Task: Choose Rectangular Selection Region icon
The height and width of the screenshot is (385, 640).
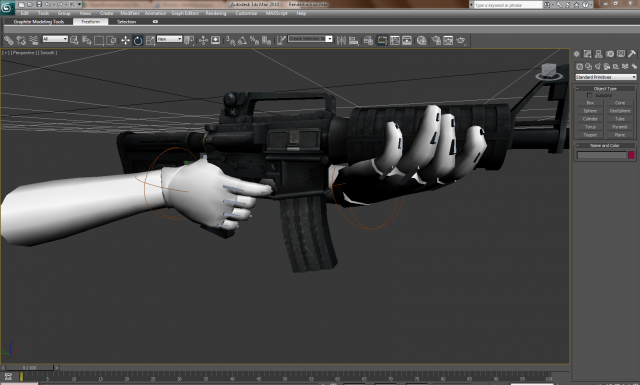Action: (x=99, y=40)
